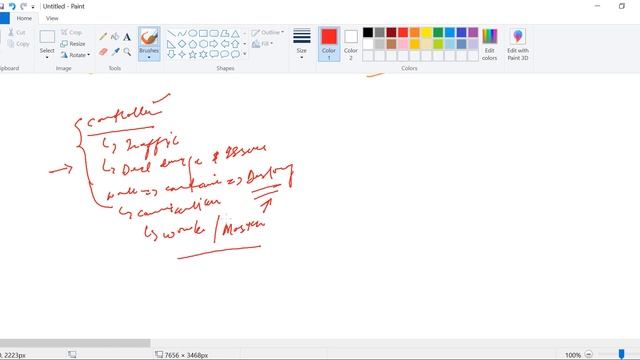Choose the Oval shape
The width and height of the screenshot is (640, 360).
point(193,33)
